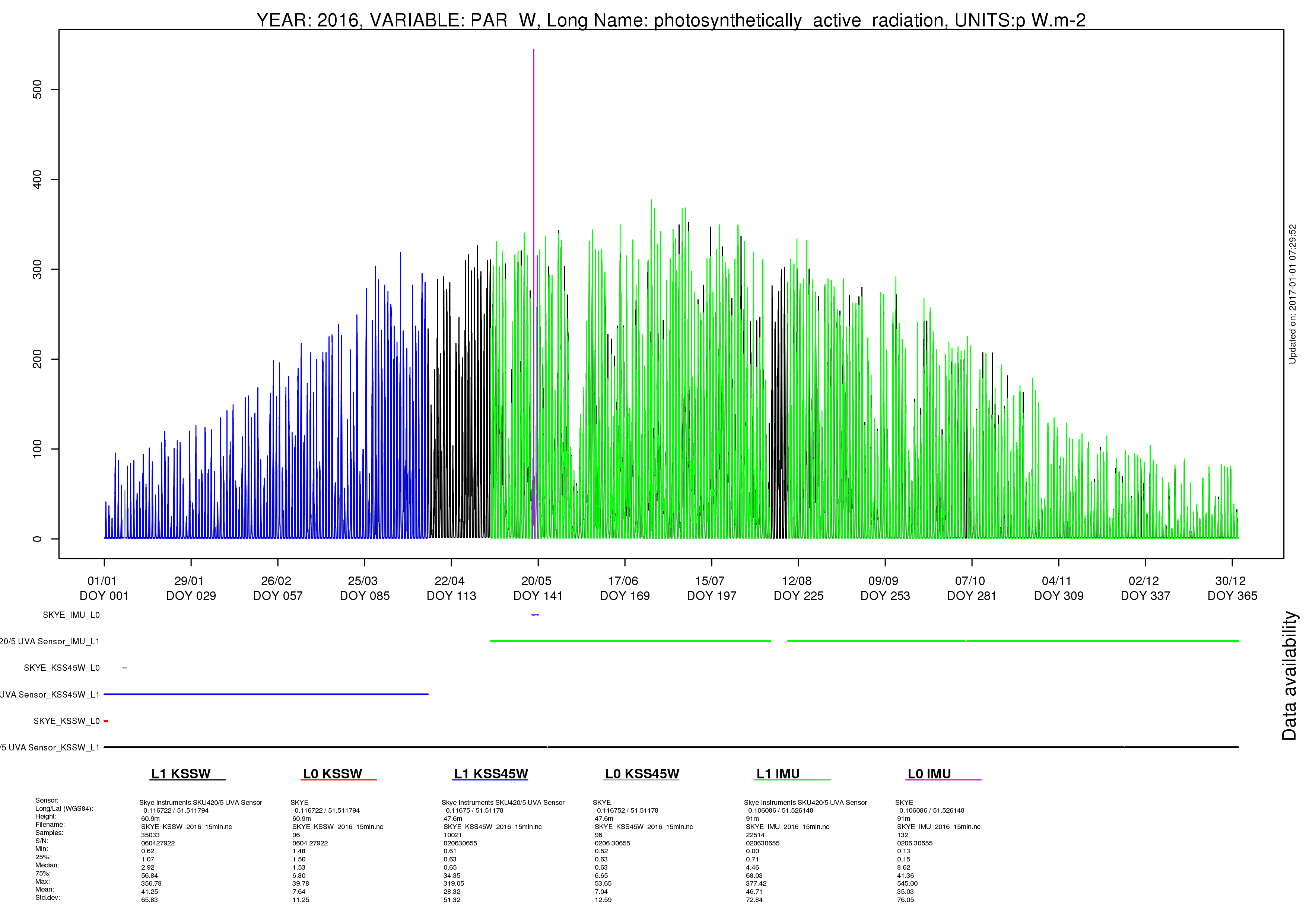Click std dev '76.05' under L0 IMU

pyautogui.click(x=906, y=900)
